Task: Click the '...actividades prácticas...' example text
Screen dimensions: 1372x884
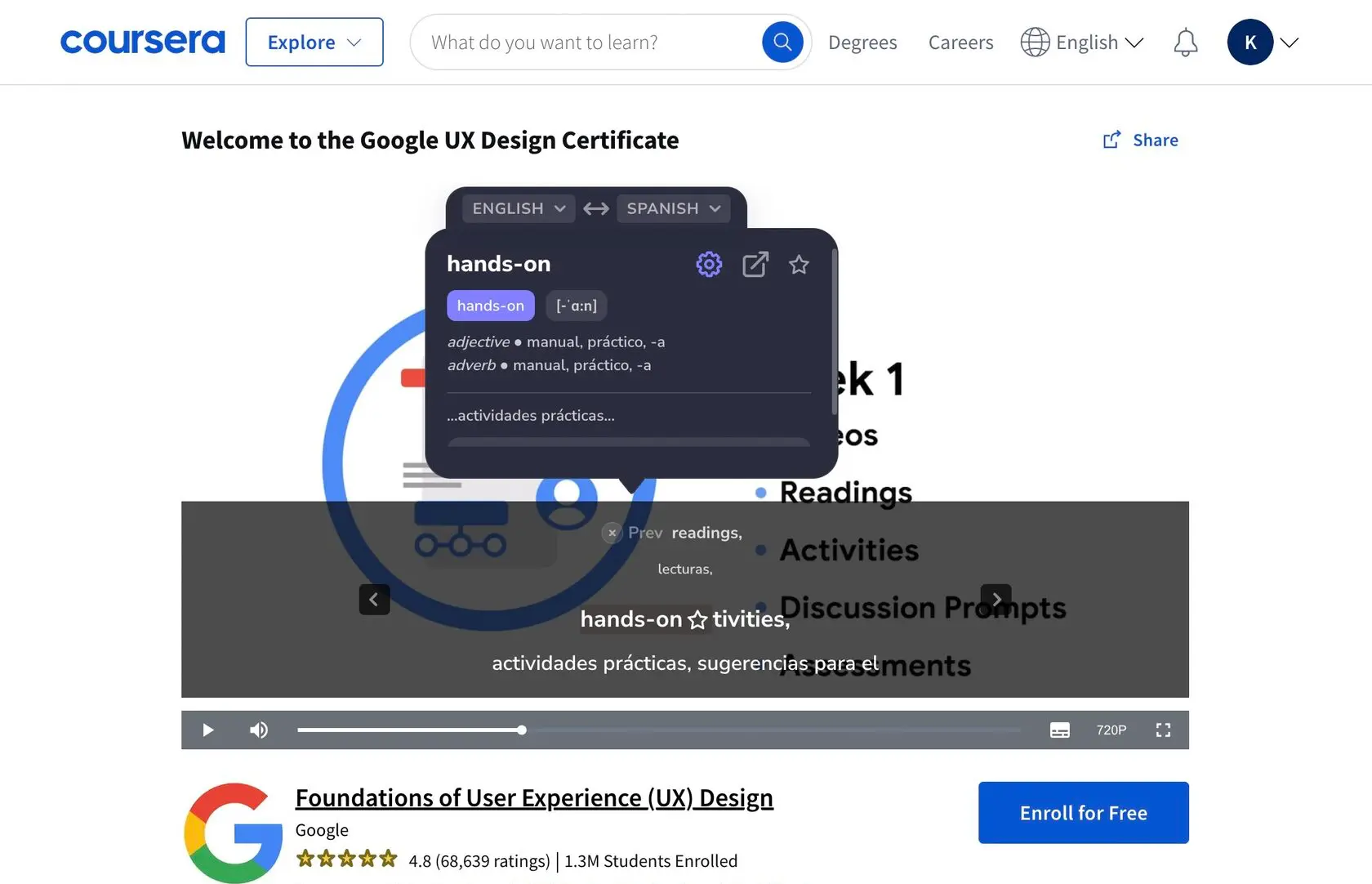Action: point(531,415)
